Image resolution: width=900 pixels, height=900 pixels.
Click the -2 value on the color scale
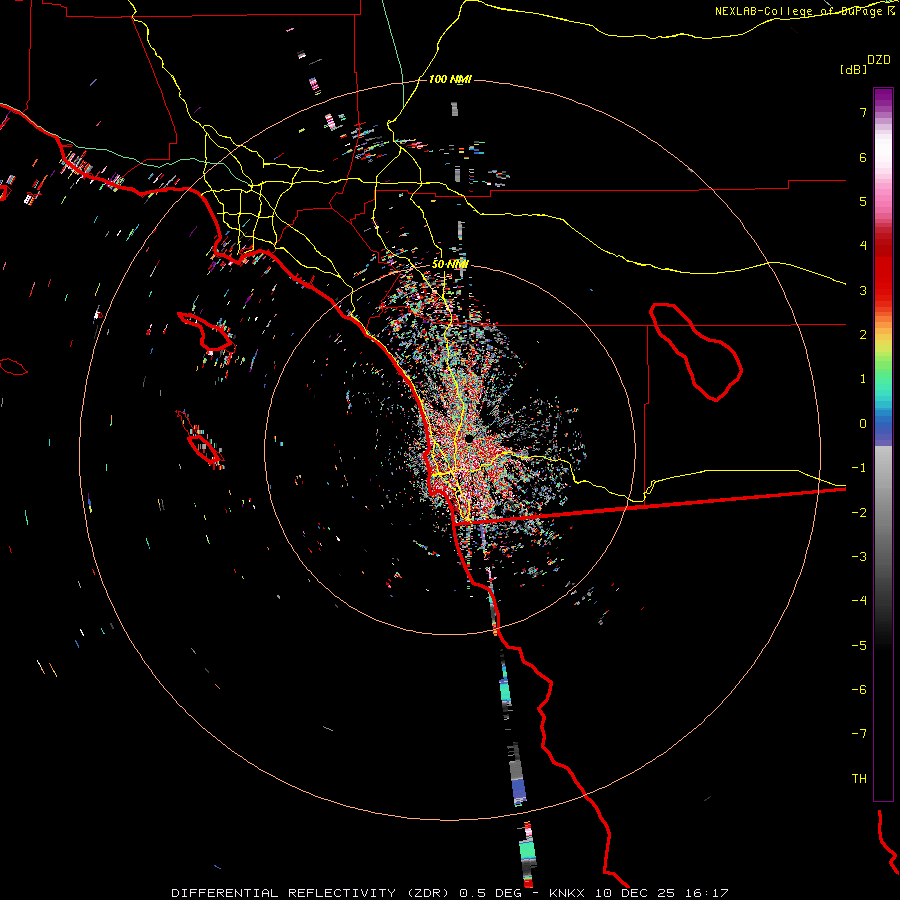pyautogui.click(x=859, y=513)
